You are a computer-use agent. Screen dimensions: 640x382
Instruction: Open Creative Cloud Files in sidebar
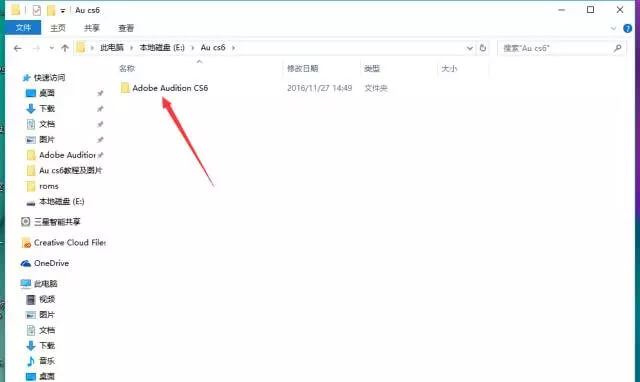click(70, 243)
